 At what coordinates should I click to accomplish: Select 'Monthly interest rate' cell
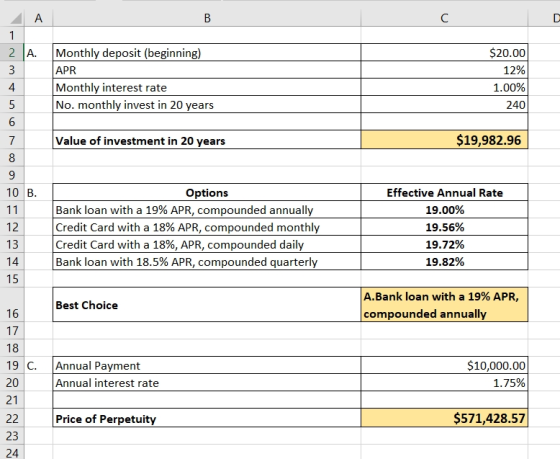[207, 87]
